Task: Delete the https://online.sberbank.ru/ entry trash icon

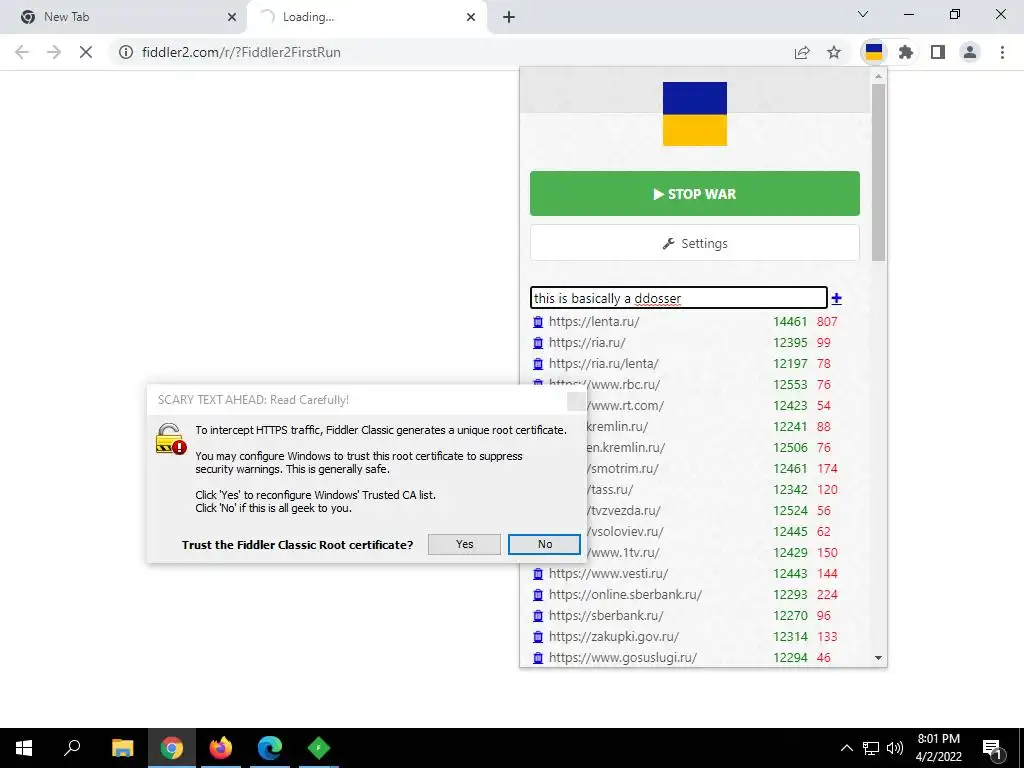Action: (x=538, y=594)
